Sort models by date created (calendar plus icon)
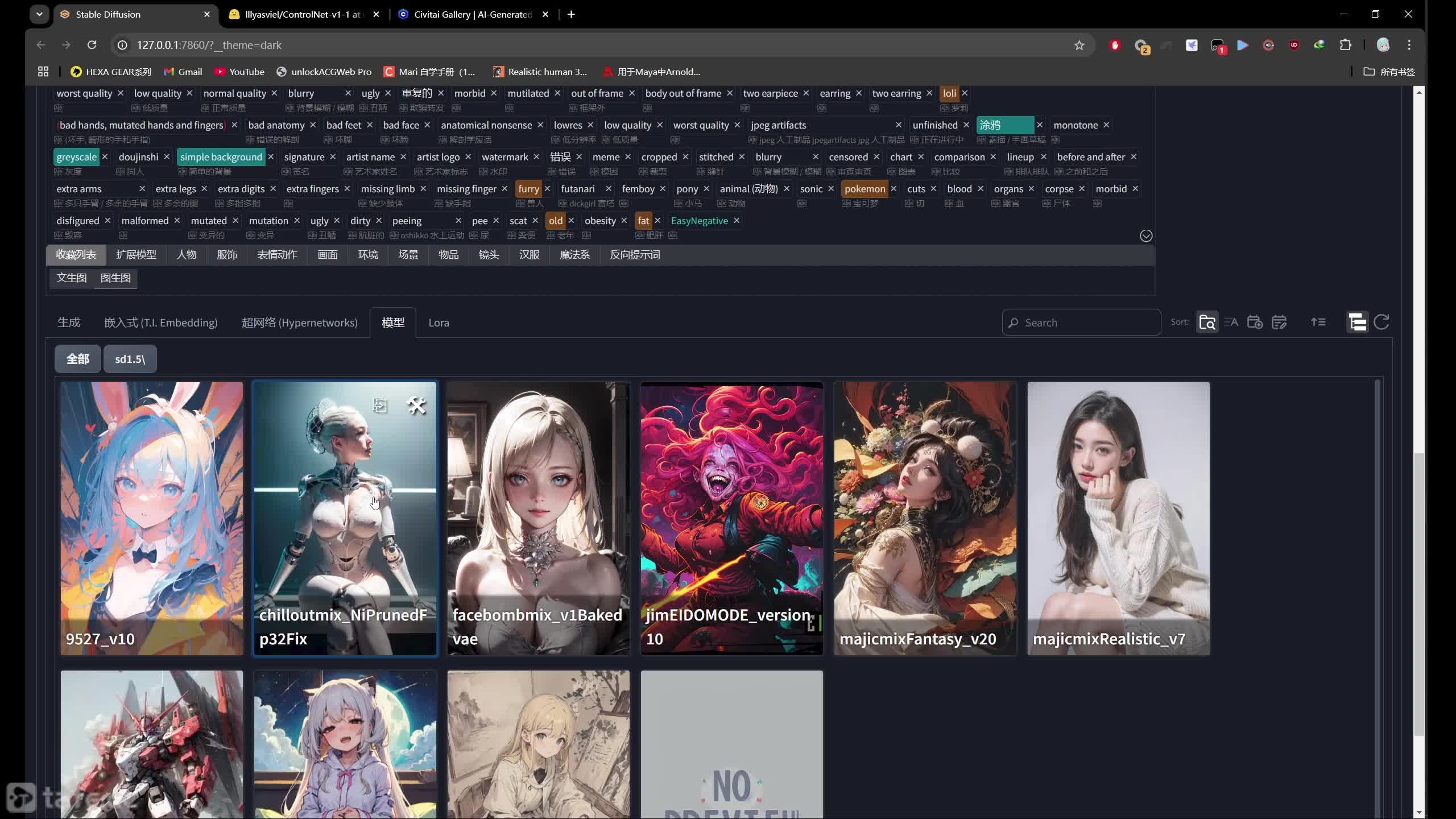This screenshot has height=819, width=1456. click(1255, 322)
